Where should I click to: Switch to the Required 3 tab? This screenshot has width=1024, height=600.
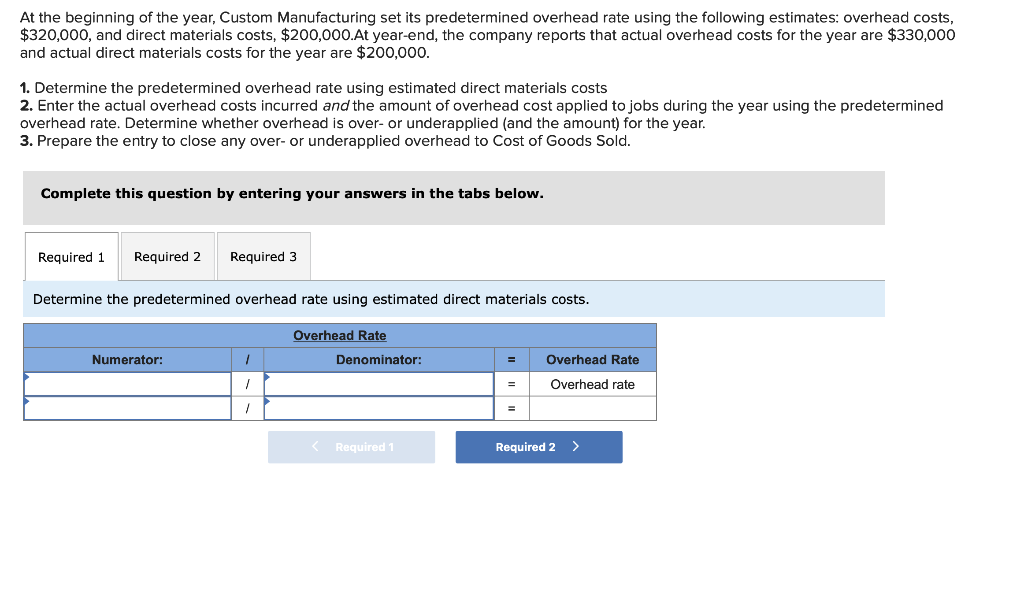click(263, 256)
